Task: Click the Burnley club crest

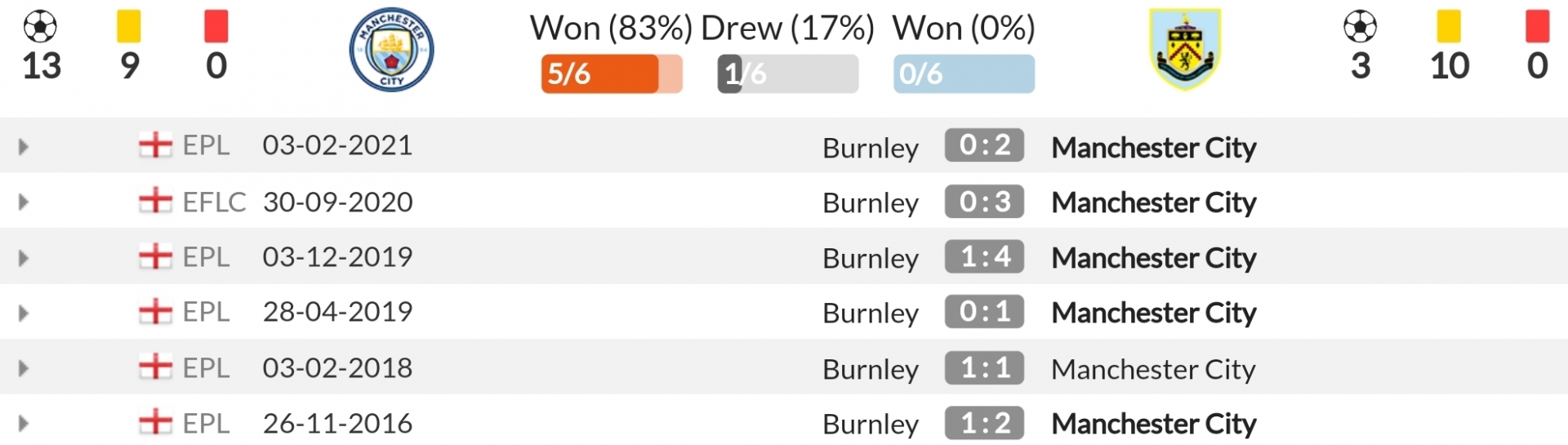Action: (1185, 48)
